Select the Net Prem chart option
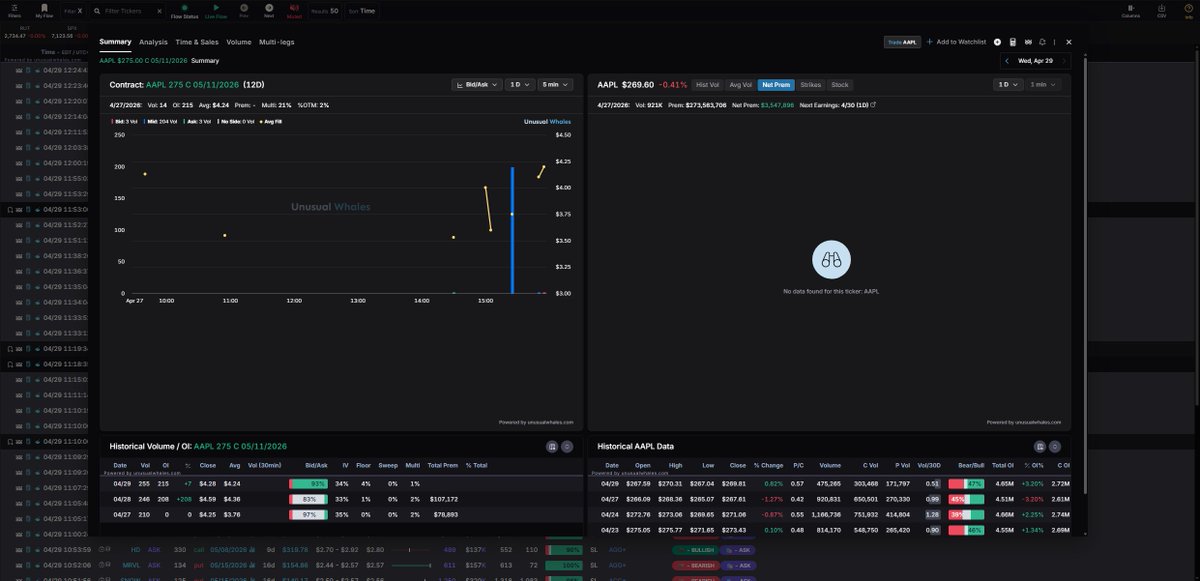 [x=776, y=85]
